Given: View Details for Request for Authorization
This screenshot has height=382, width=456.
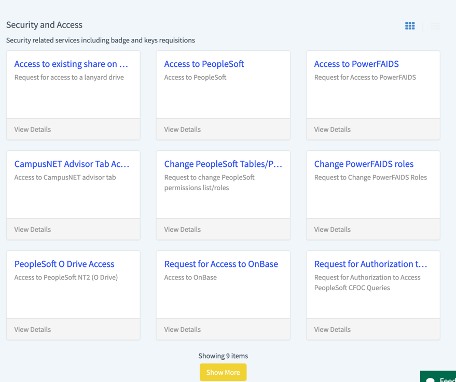Looking at the screenshot, I should [x=332, y=329].
